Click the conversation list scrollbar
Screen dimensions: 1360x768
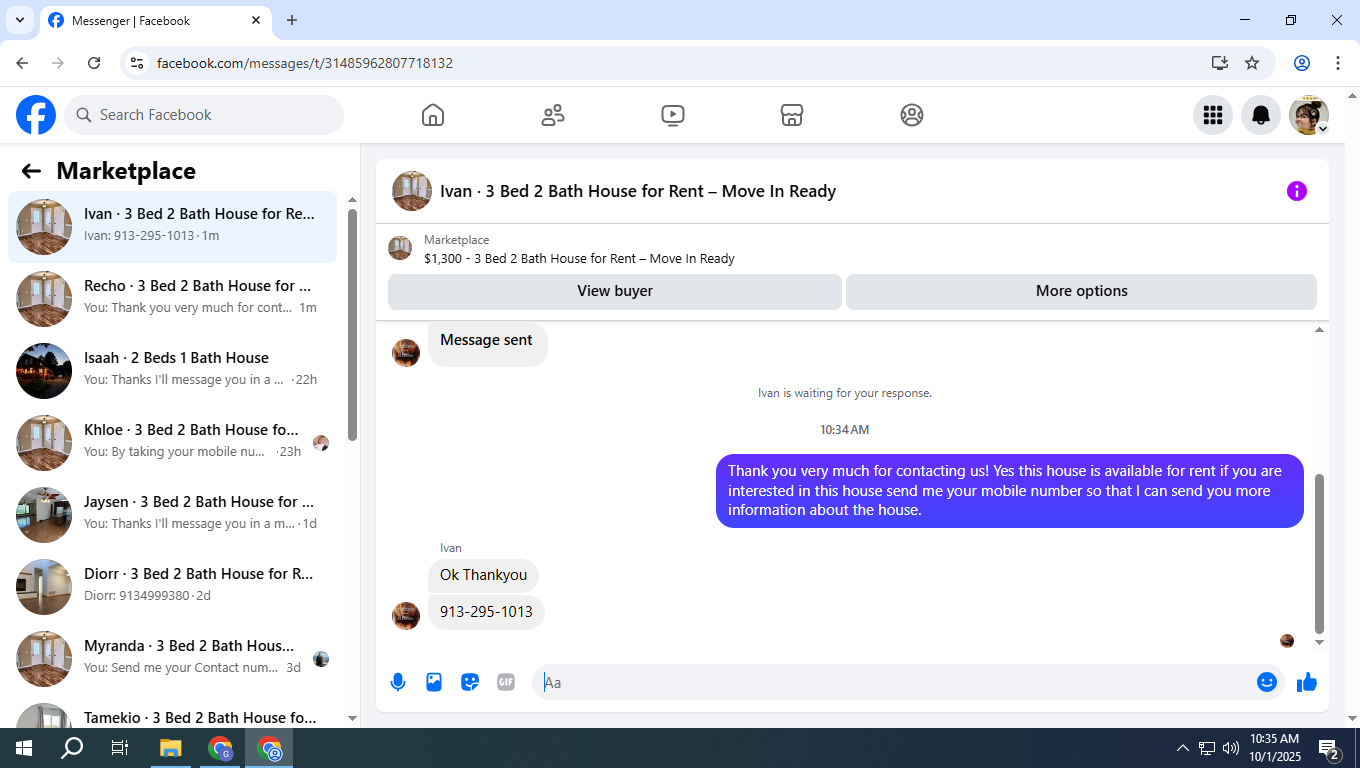point(352,325)
